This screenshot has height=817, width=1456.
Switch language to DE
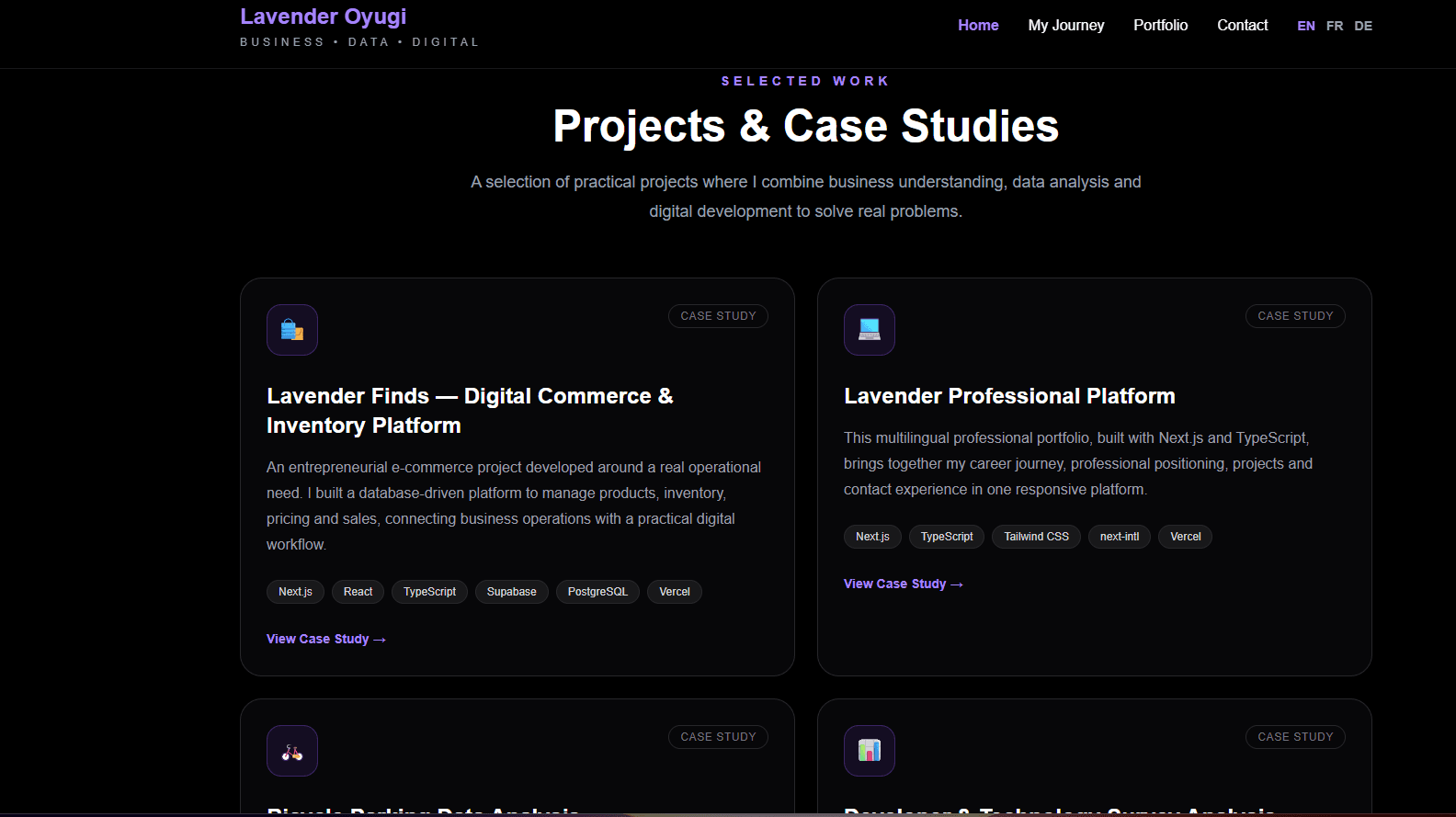(x=1363, y=26)
